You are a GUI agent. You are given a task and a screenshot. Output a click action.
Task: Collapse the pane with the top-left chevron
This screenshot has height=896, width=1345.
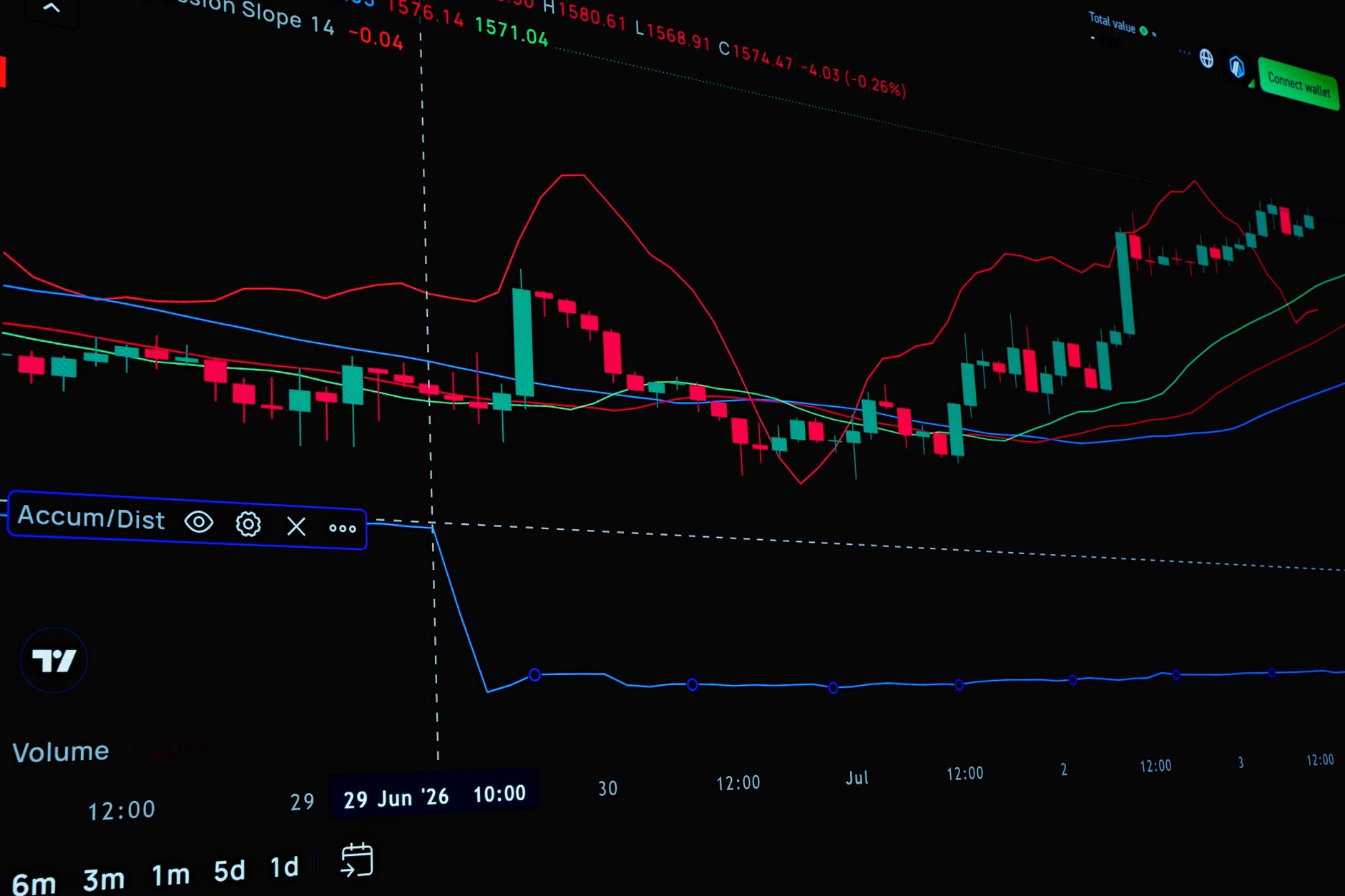tap(52, 9)
